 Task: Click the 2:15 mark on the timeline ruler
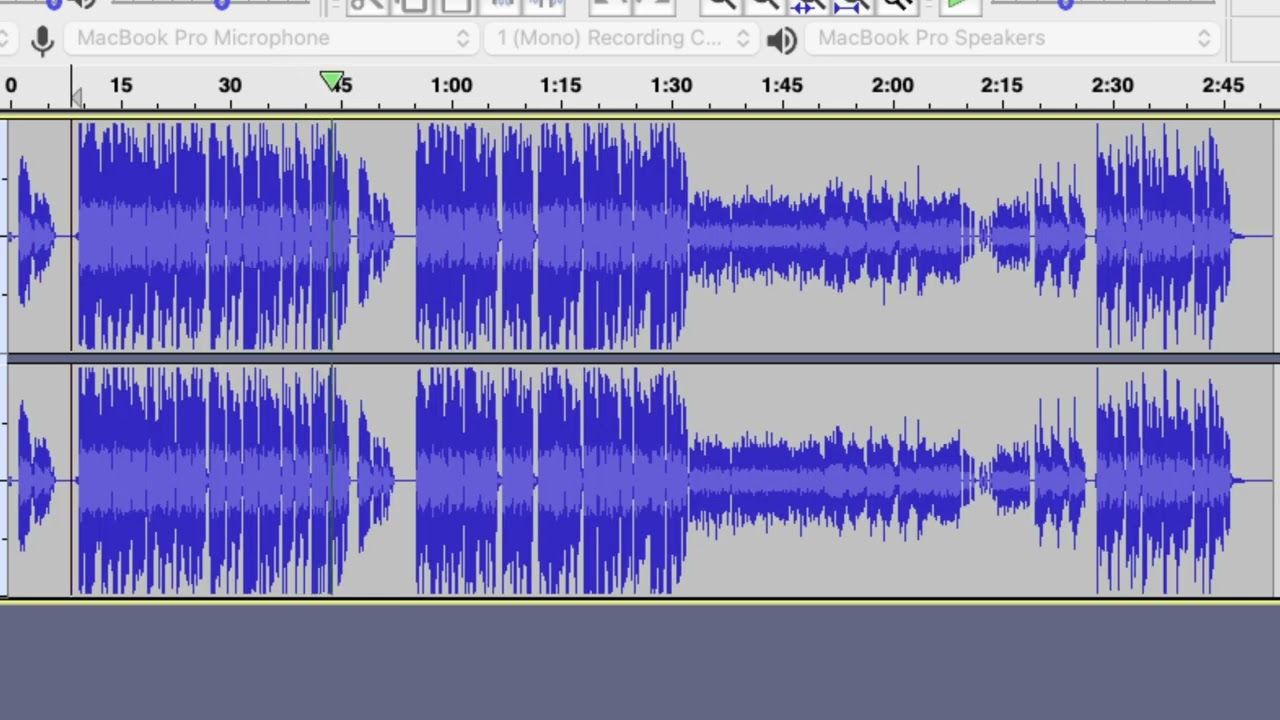[x=1002, y=86]
